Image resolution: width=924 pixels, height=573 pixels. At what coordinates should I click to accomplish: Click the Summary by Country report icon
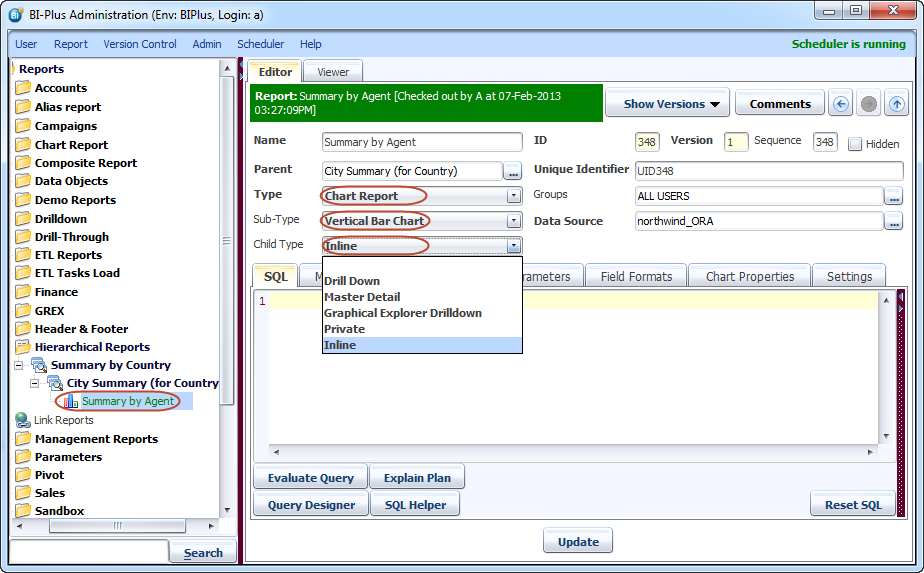[39, 365]
